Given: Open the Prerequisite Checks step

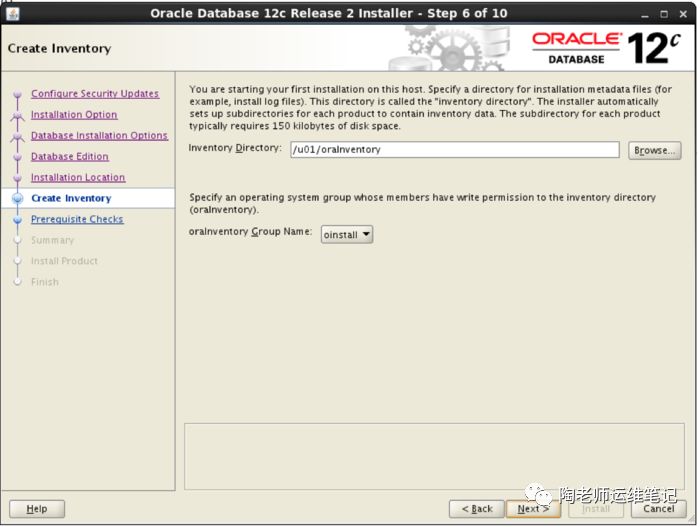Looking at the screenshot, I should [x=77, y=219].
